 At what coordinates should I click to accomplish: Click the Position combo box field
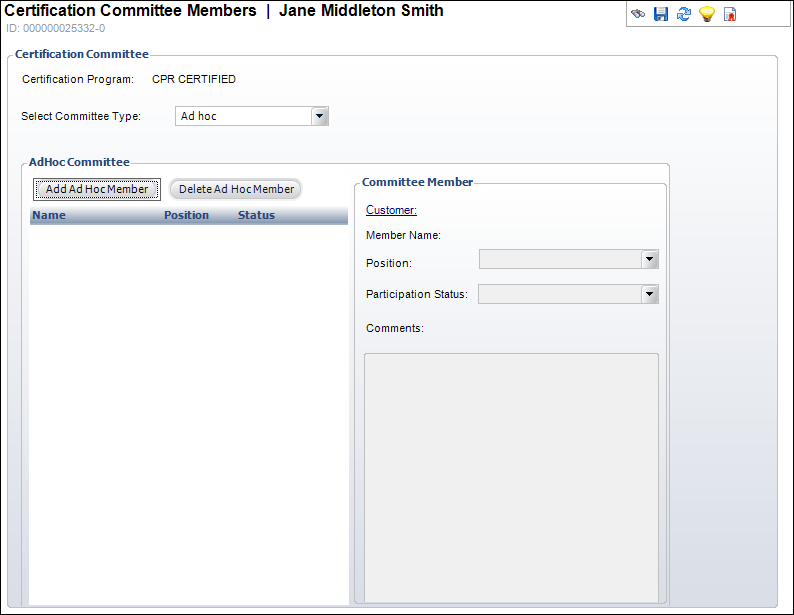coord(559,260)
